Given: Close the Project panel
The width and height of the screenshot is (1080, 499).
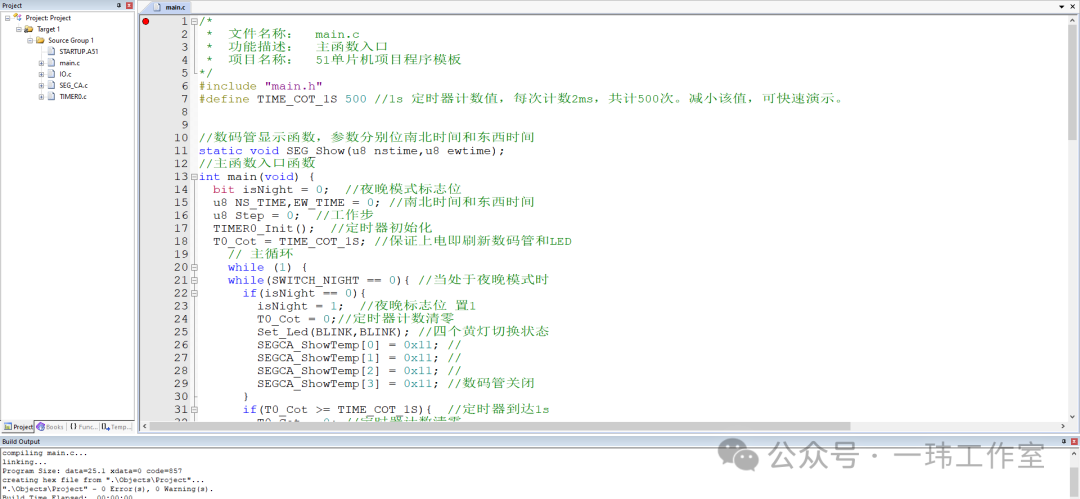Looking at the screenshot, I should [x=130, y=5].
